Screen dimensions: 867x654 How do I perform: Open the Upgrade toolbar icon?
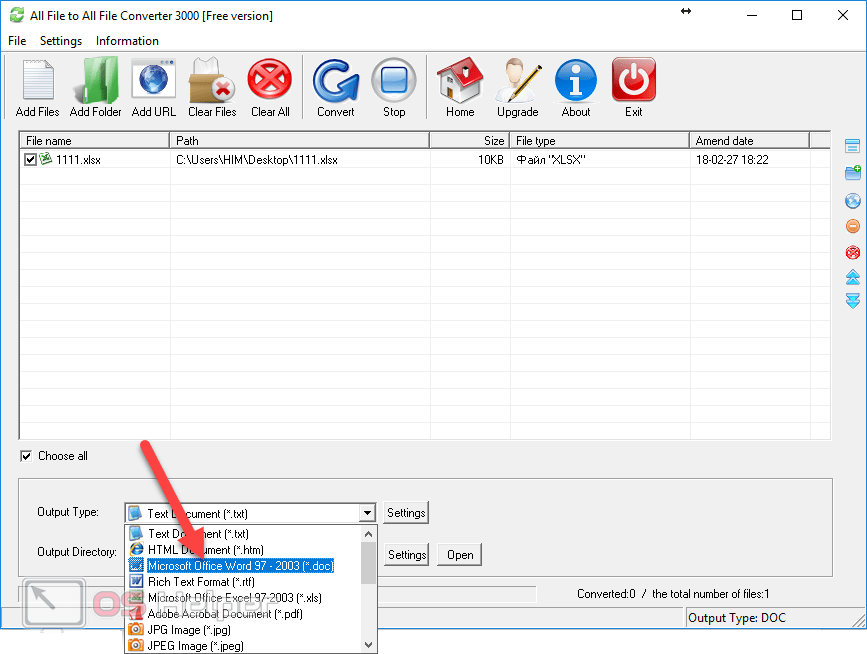click(x=517, y=81)
